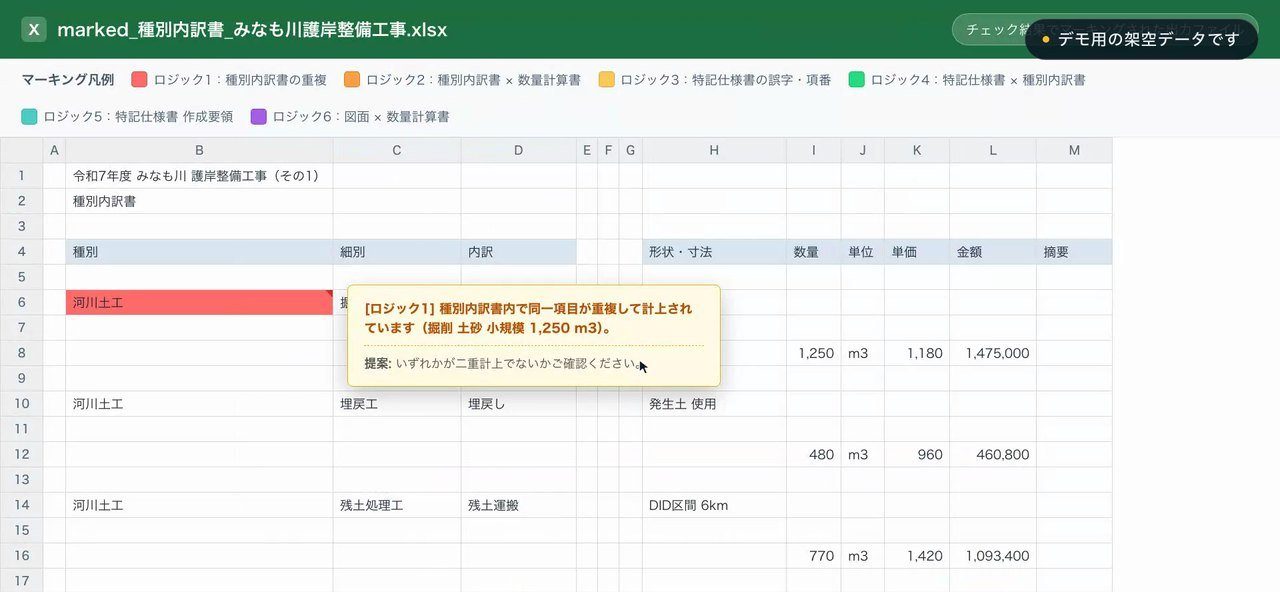Click the 河川土工 cell in row 14
Screen dimensions: 1280x592
click(x=199, y=505)
